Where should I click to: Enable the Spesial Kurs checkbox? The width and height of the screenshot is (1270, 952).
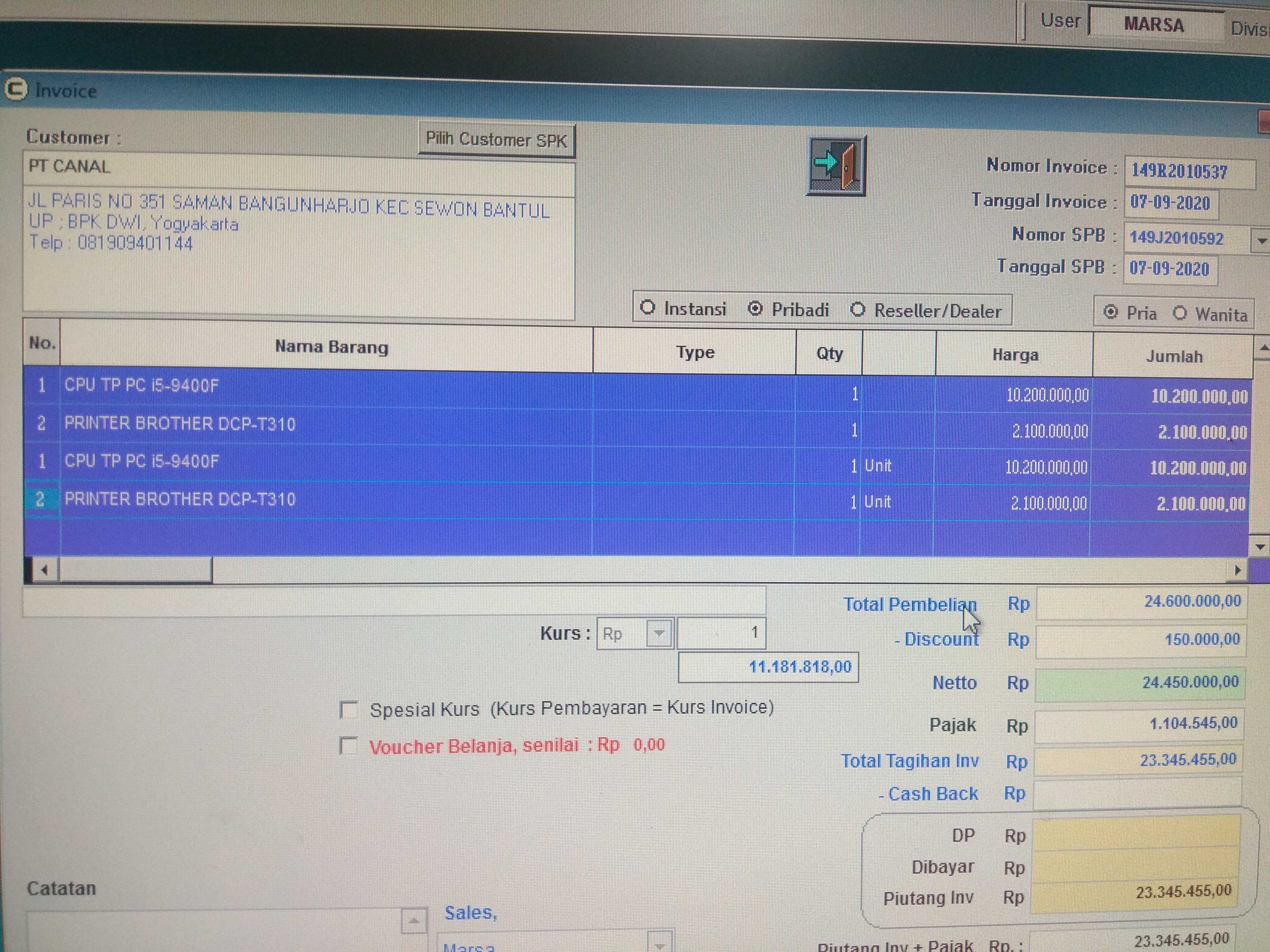[349, 709]
